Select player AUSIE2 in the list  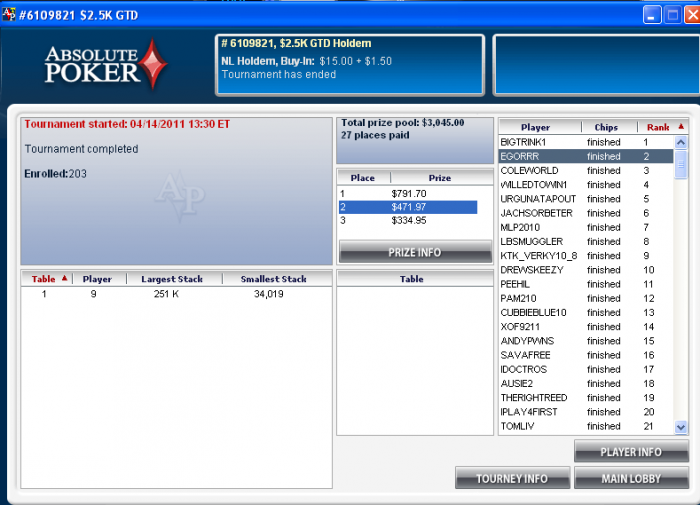(x=586, y=384)
